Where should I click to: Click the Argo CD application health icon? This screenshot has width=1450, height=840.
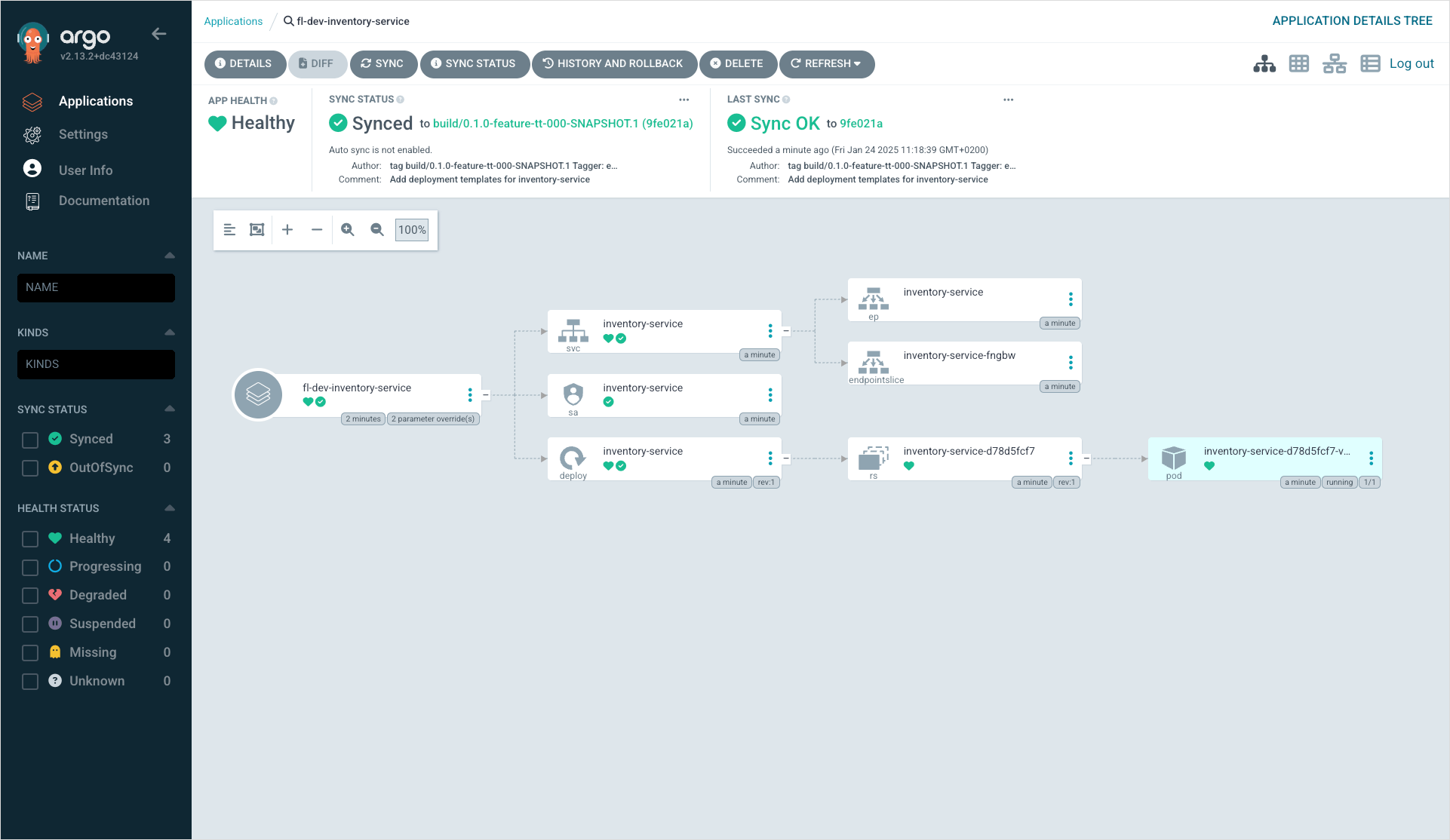pyautogui.click(x=217, y=122)
